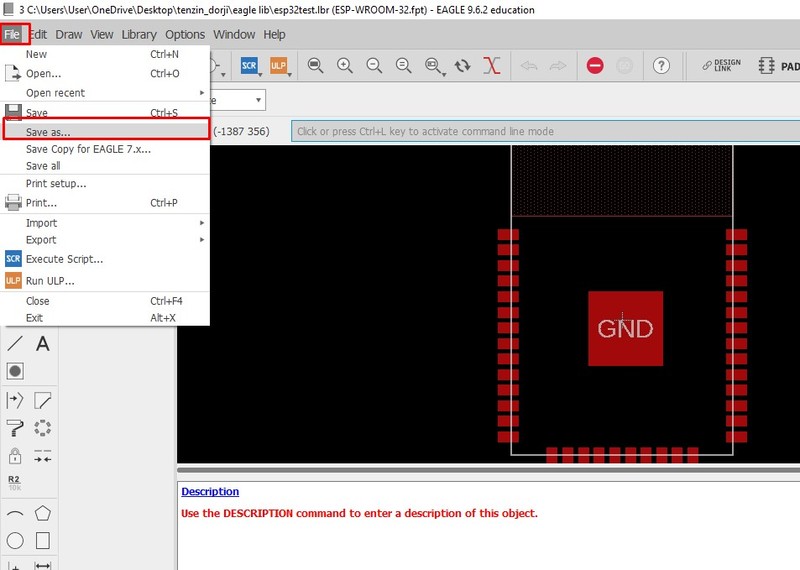
Task: Expand the Export submenu
Action: tap(105, 240)
